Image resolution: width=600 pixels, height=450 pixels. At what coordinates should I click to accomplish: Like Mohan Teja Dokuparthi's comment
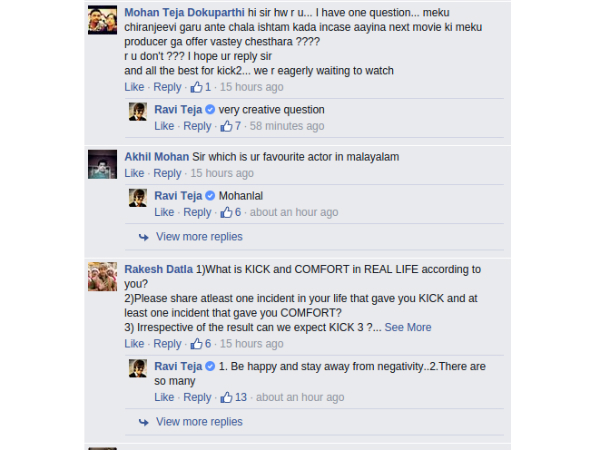click(x=134, y=87)
